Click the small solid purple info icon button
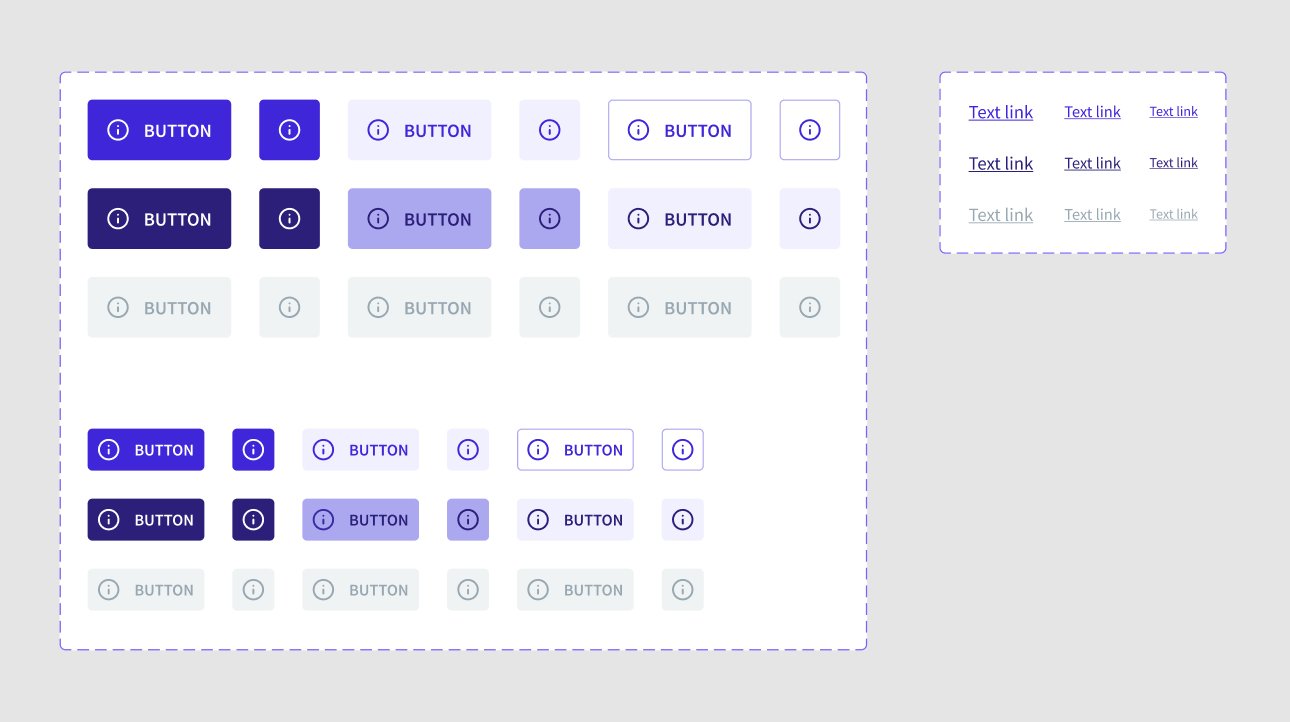This screenshot has height=722, width=1290. (253, 449)
